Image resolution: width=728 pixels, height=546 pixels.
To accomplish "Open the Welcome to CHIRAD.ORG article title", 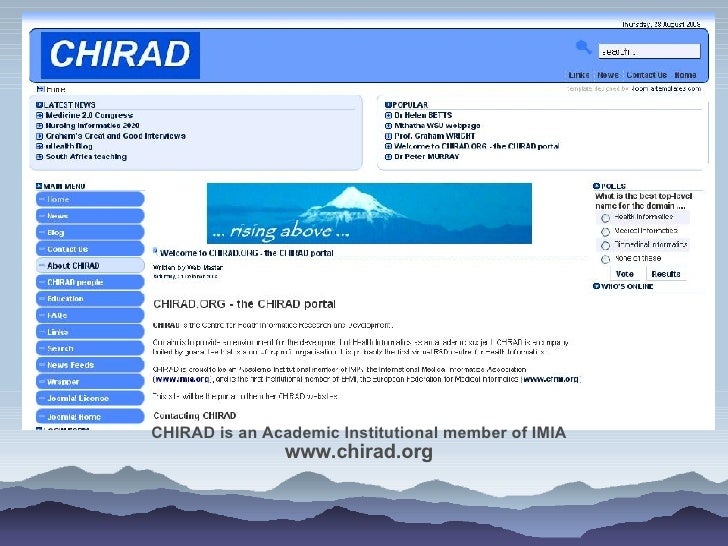I will [x=247, y=253].
